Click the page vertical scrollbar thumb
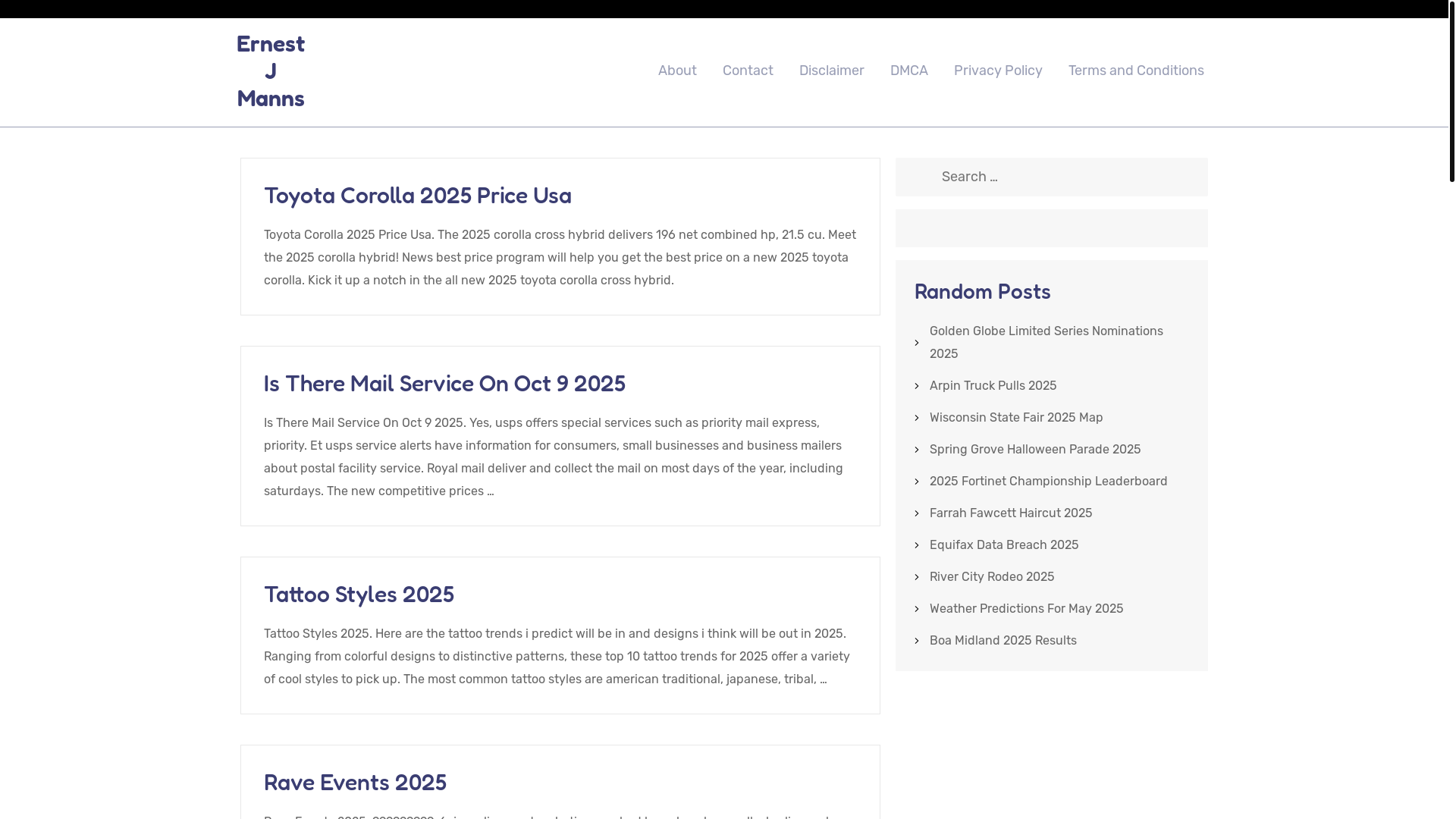Screen dimensions: 1456x819 pyautogui.click(x=1451, y=91)
